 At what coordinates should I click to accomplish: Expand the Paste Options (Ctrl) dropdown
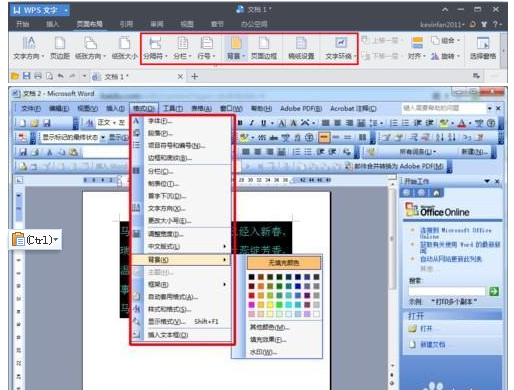tap(56, 239)
